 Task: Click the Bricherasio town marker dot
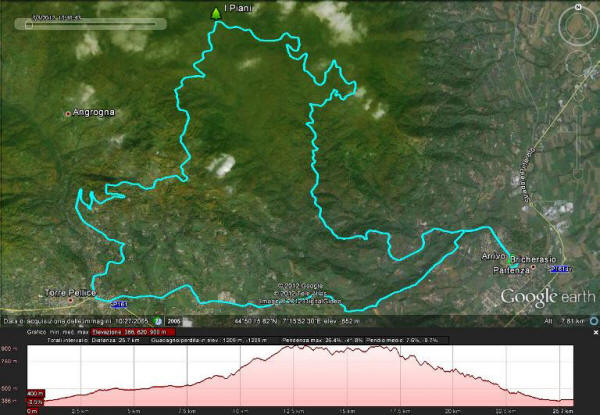click(x=533, y=267)
